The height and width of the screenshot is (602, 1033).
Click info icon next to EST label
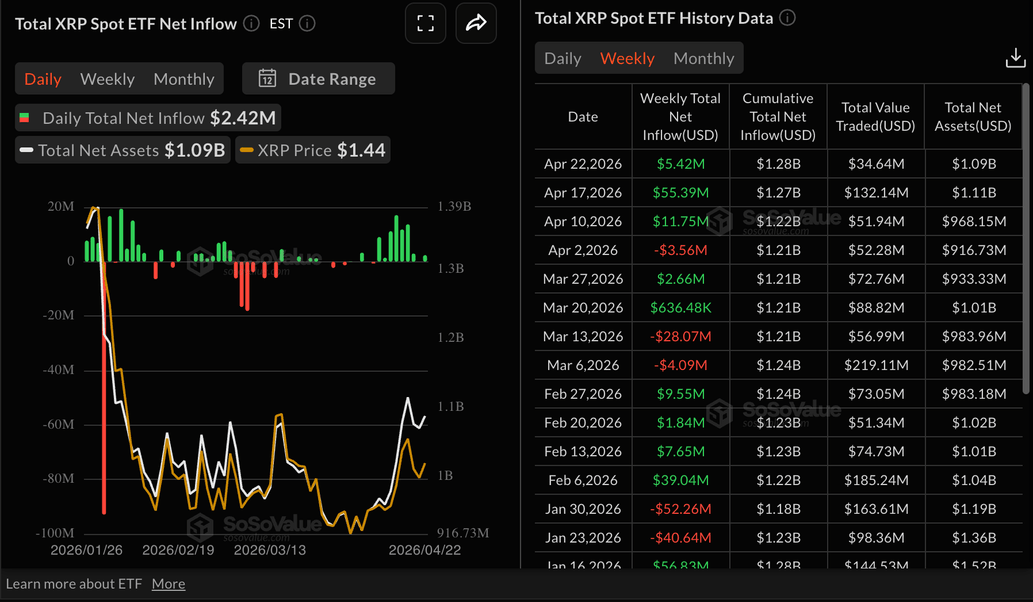[x=308, y=23]
